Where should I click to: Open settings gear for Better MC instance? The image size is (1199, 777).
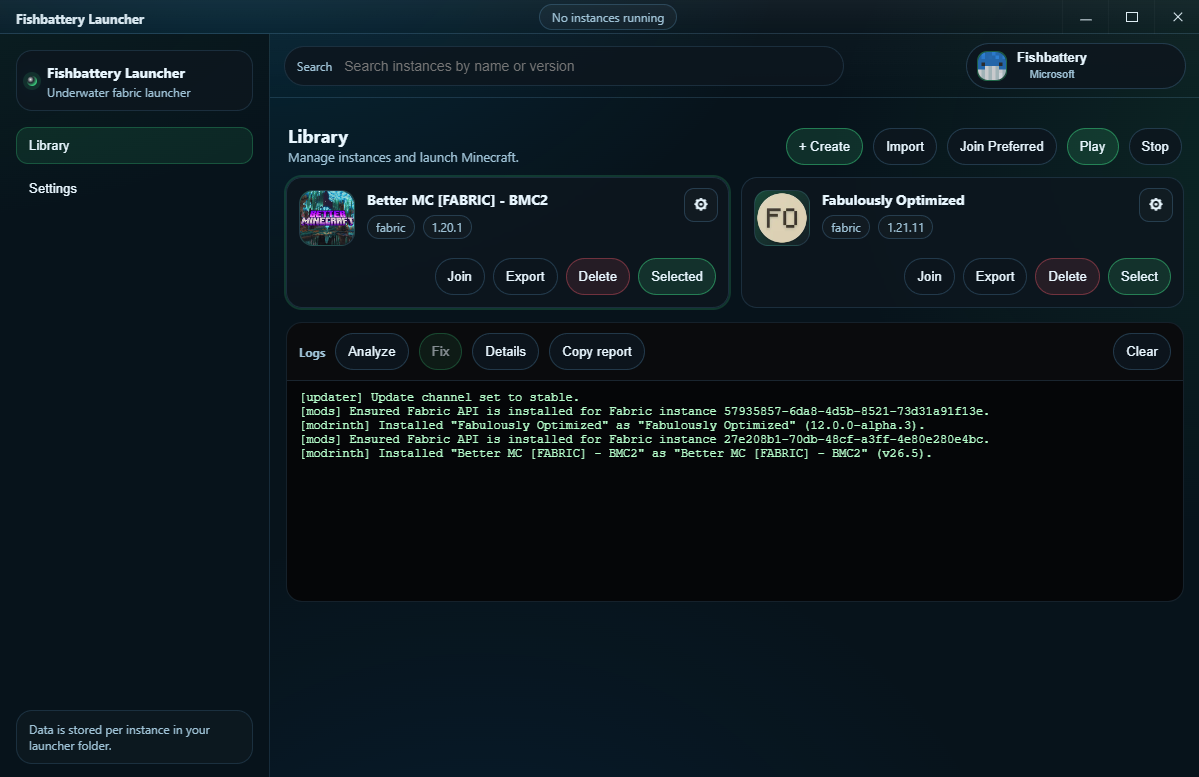[x=700, y=205]
